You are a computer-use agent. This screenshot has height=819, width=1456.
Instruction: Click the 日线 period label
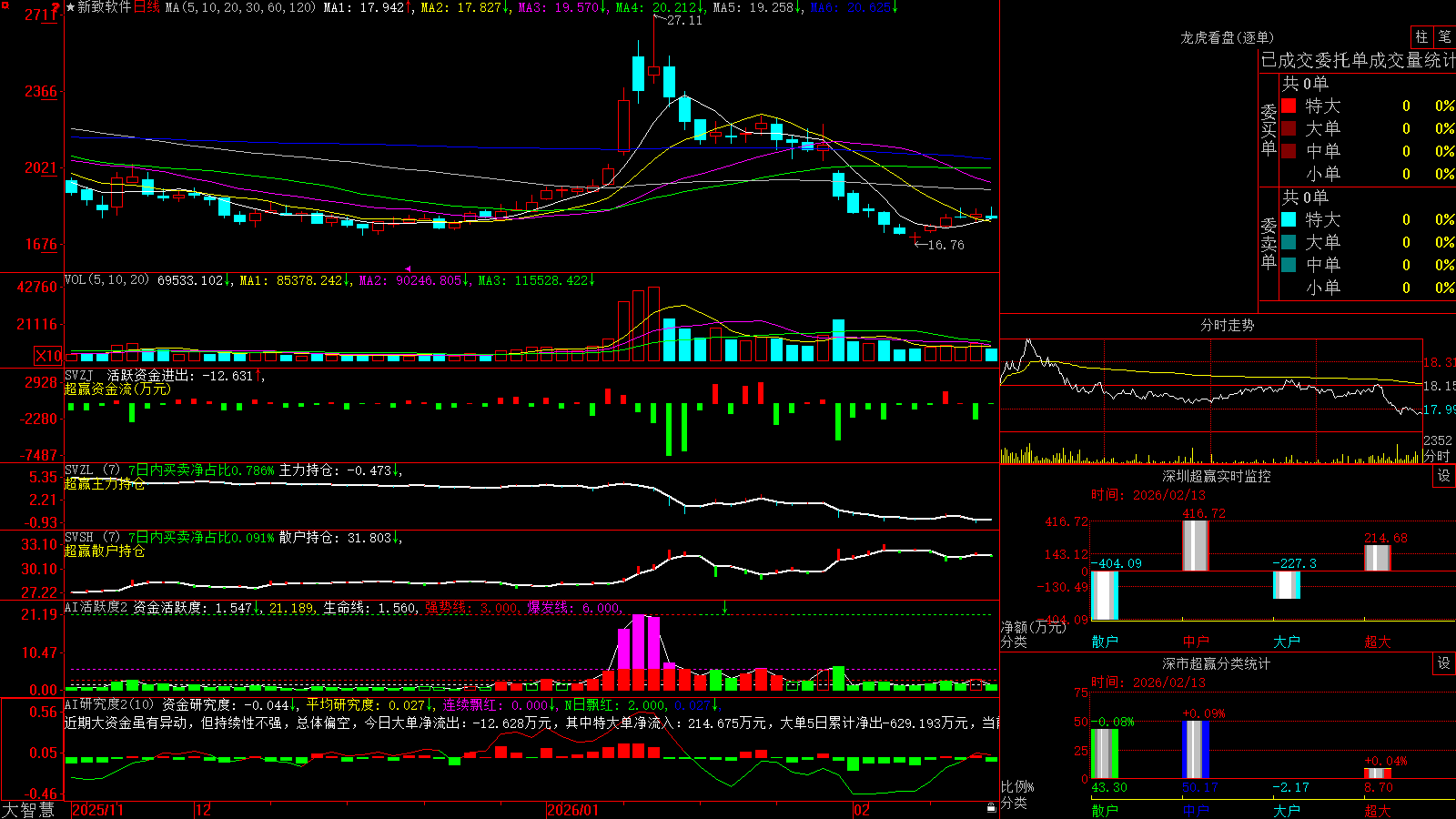pos(147,7)
